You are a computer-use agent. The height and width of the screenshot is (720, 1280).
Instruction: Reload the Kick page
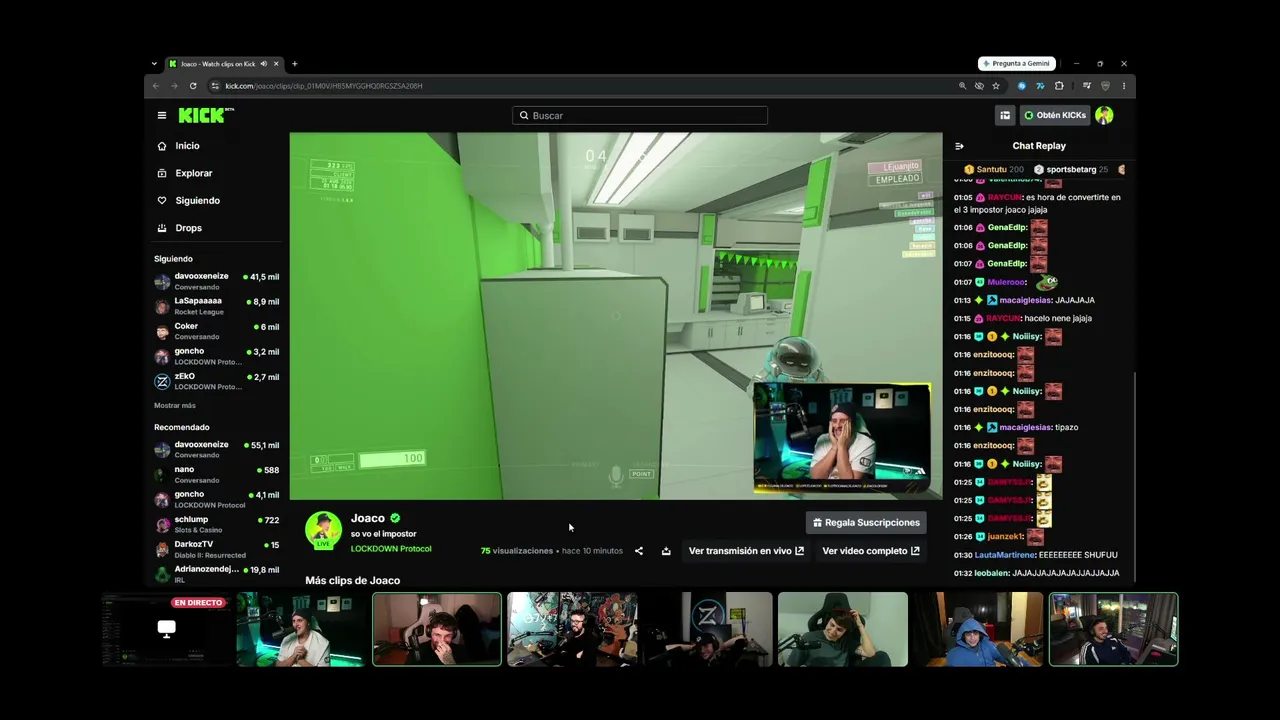193,86
